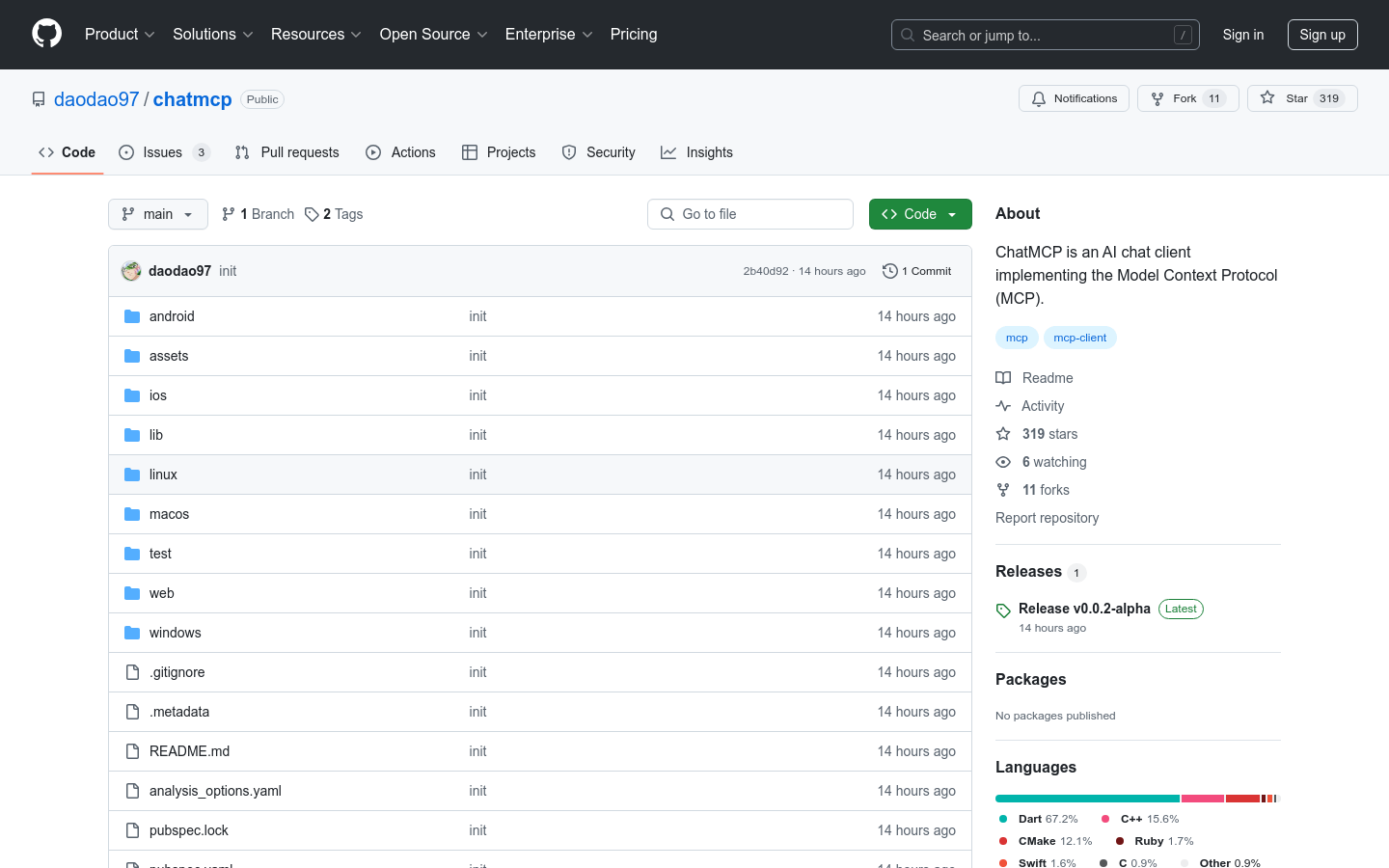Open the Releases heading link
1389x868 pixels.
[x=1041, y=572]
